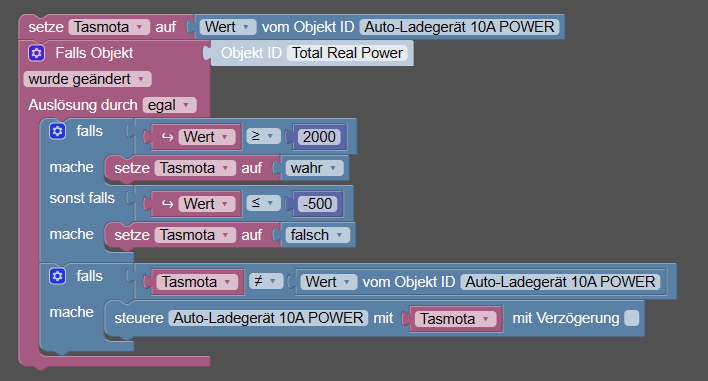
Task: Open gear icon on second falls block
Action: click(x=57, y=276)
